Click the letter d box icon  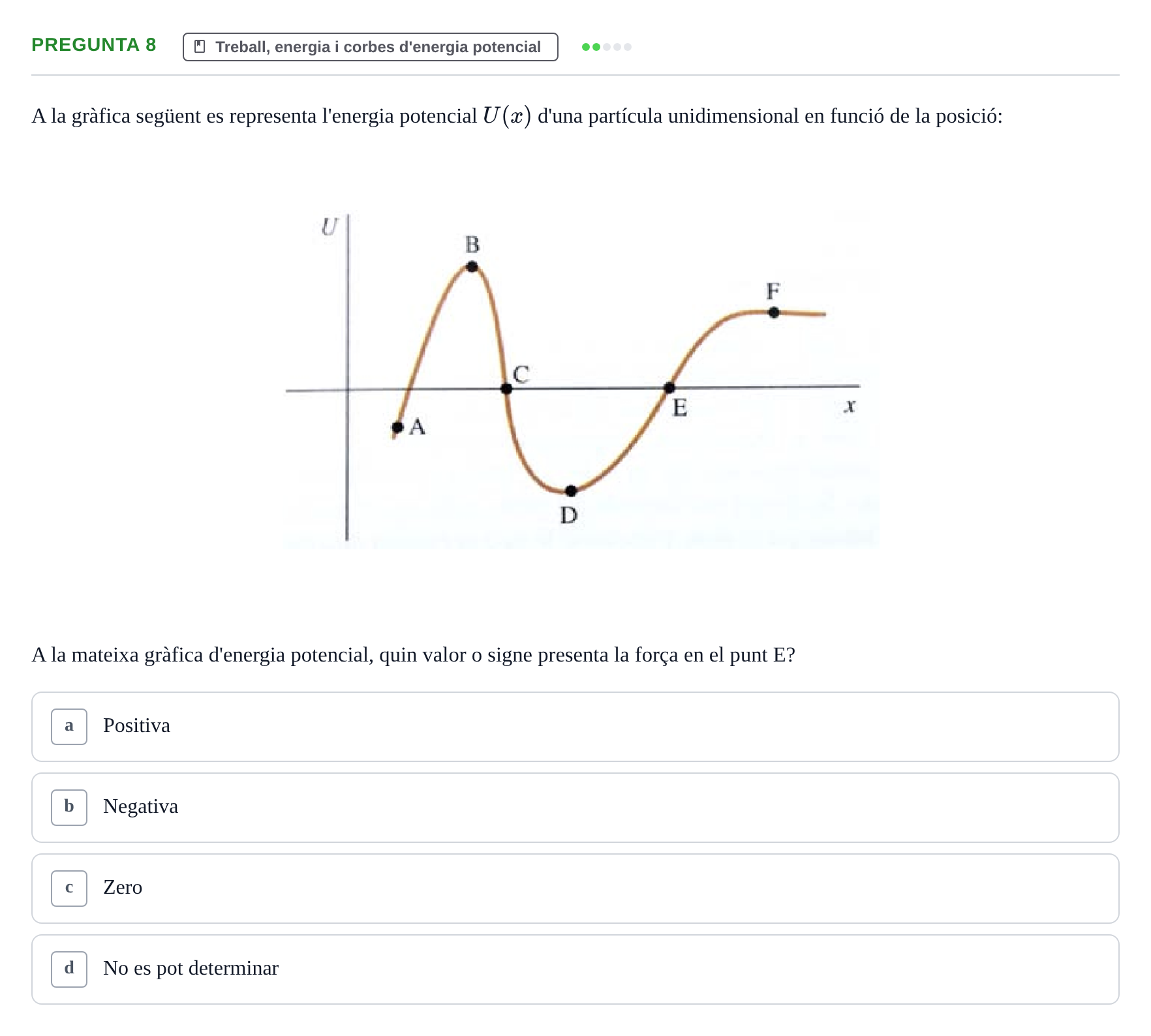coord(69,969)
